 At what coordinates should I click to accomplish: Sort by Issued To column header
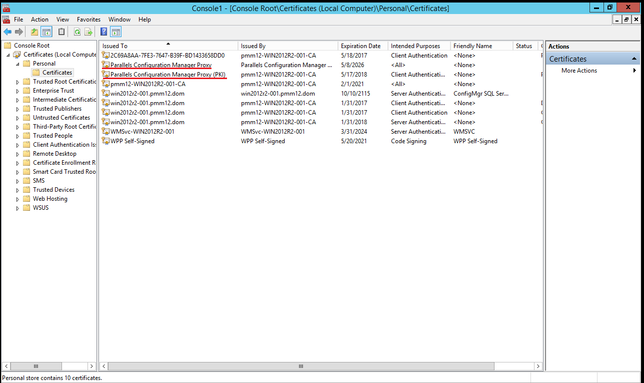[168, 46]
